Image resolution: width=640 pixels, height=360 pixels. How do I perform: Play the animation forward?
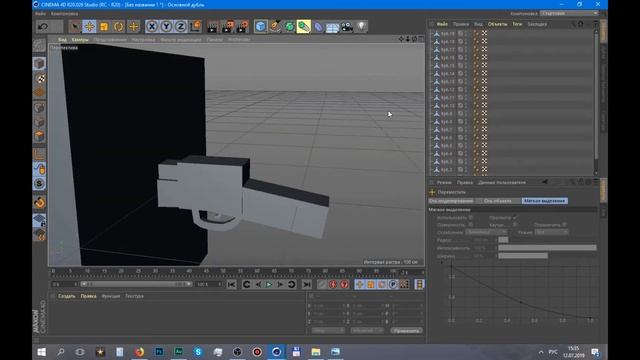pos(269,284)
